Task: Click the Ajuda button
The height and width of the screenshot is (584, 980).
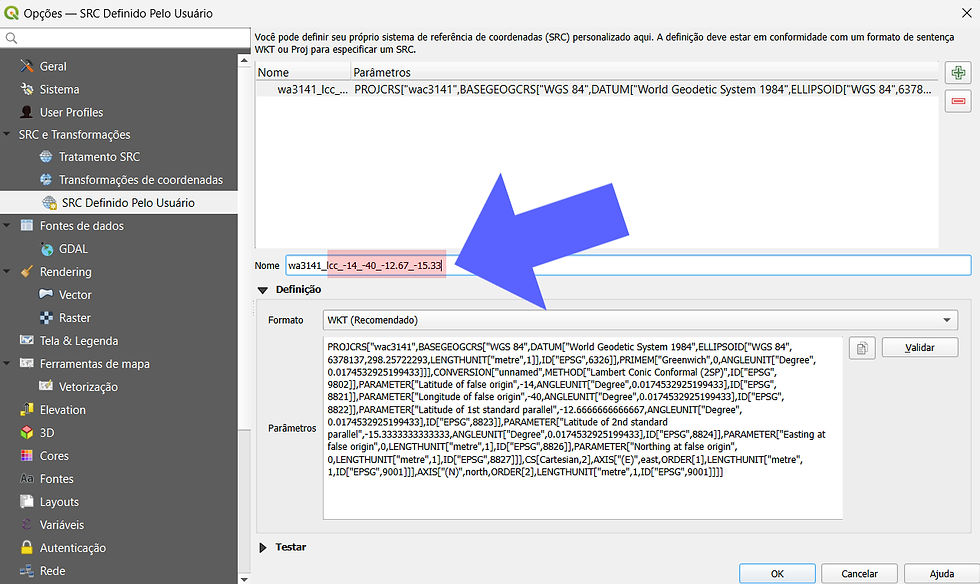Action: pyautogui.click(x=941, y=573)
